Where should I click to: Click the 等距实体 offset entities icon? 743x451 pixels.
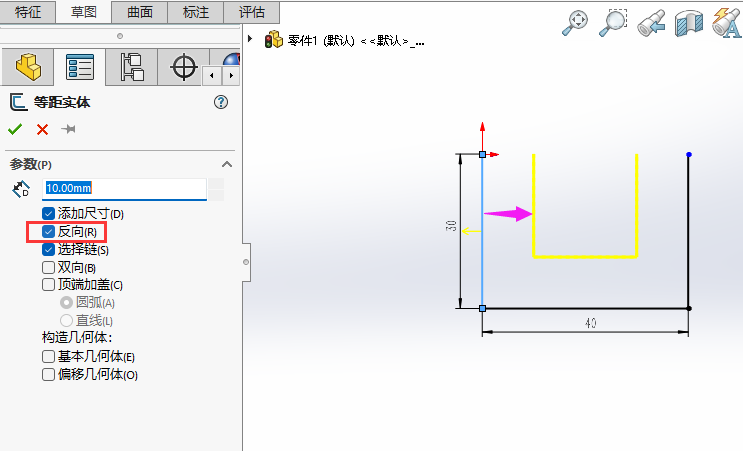coord(18,102)
